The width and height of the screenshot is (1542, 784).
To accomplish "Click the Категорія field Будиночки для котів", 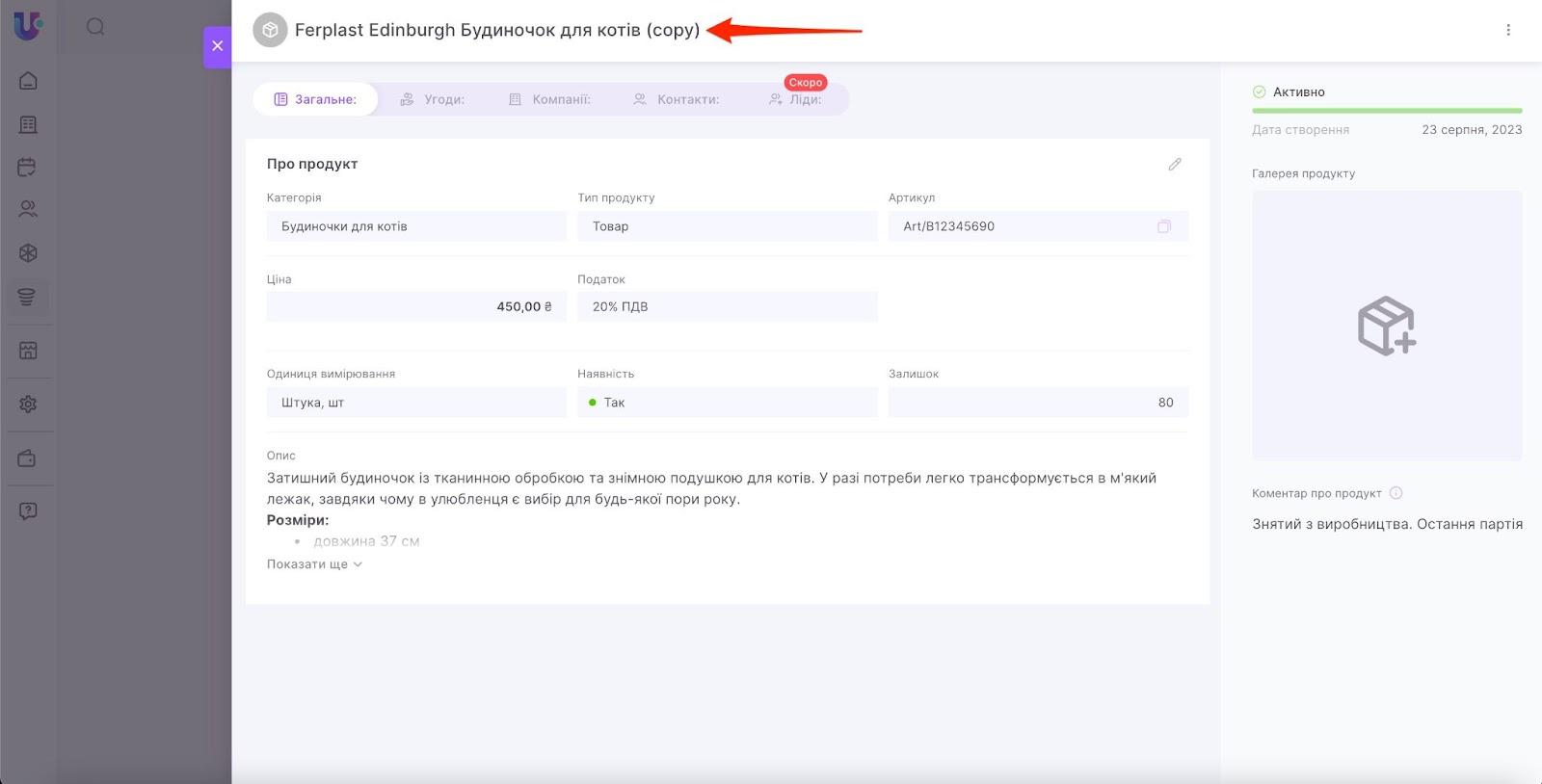I will click(416, 226).
